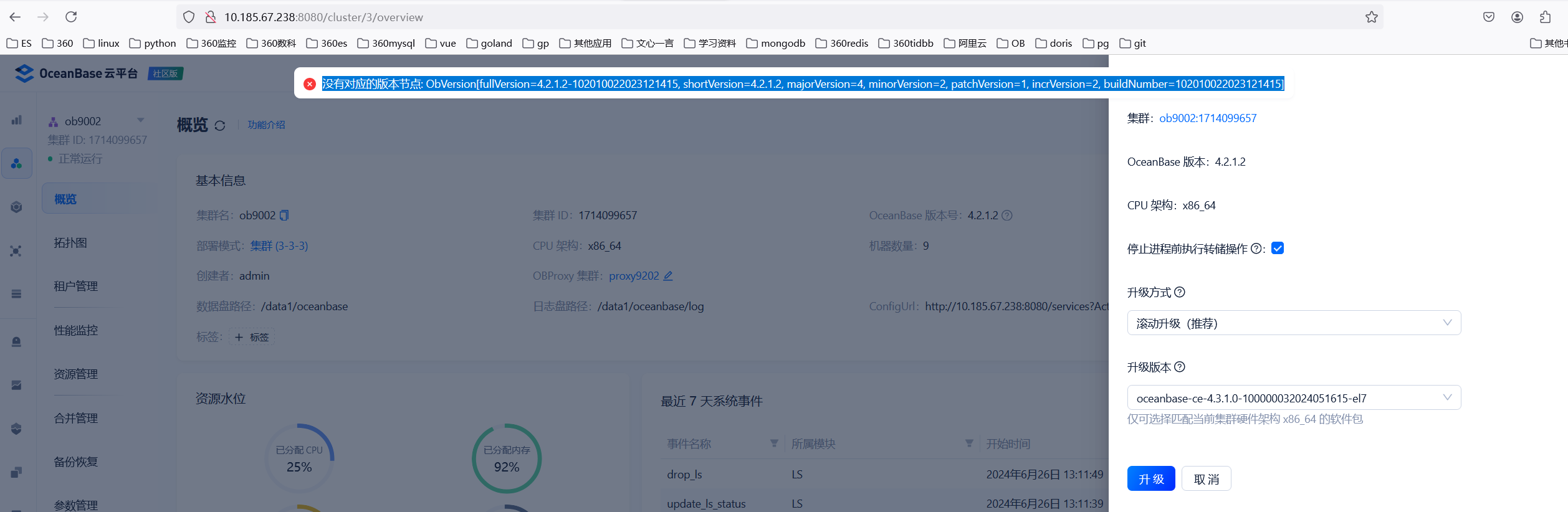Open the alarm bell sidebar icon
Image resolution: width=1568 pixels, height=512 pixels.
17,341
